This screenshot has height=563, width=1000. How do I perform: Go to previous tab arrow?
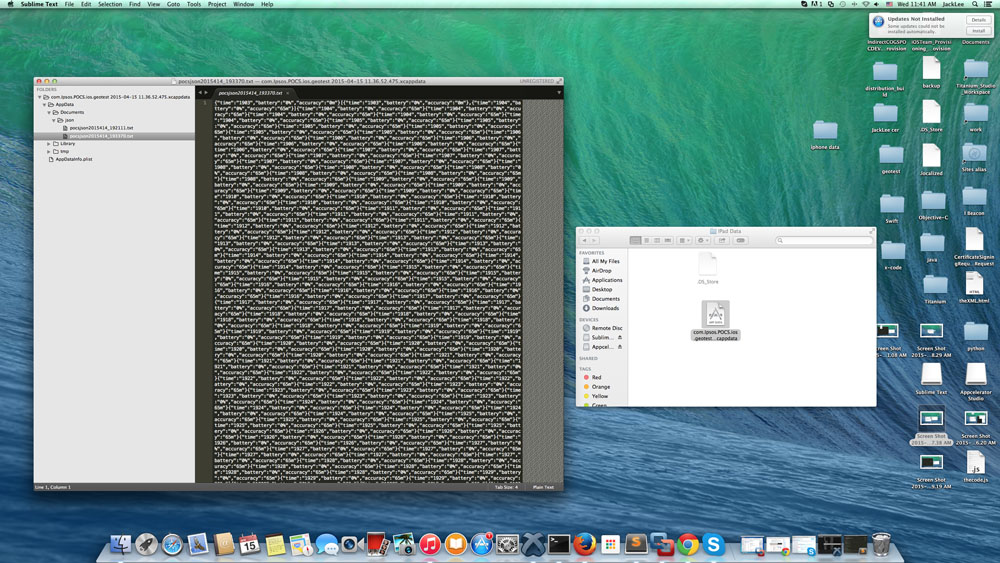200,93
